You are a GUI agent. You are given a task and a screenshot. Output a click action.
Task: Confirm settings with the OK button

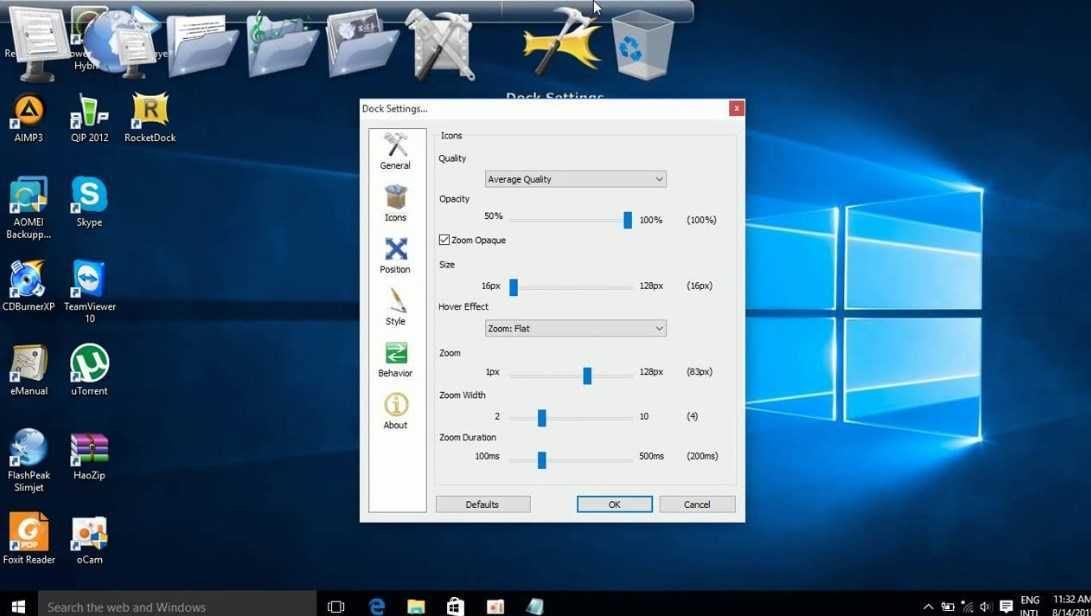[614, 505]
